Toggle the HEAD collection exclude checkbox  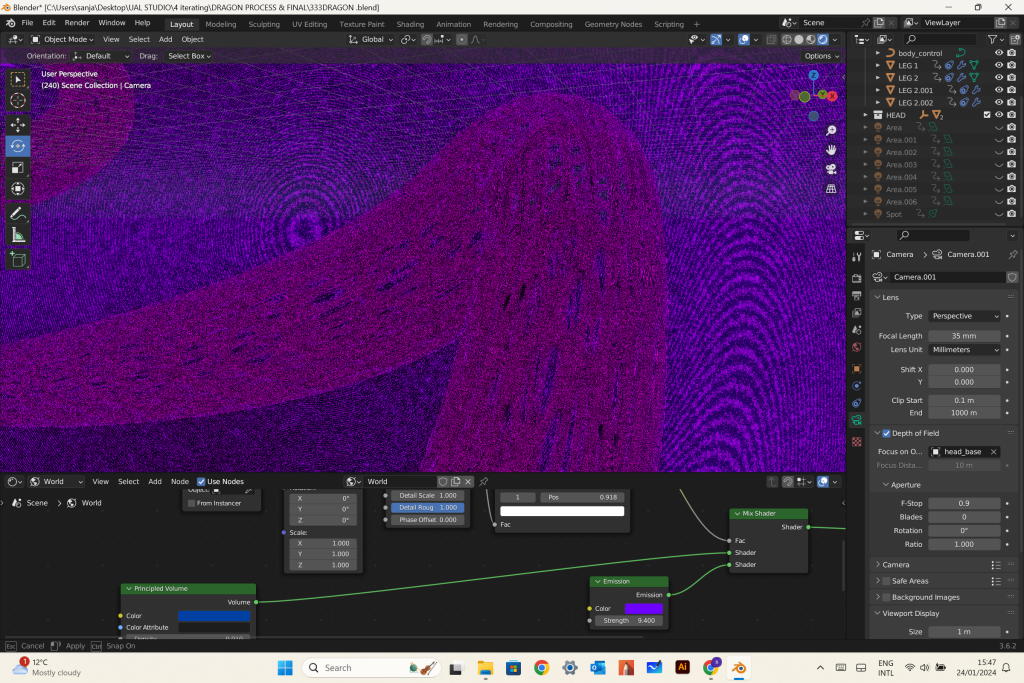[987, 115]
